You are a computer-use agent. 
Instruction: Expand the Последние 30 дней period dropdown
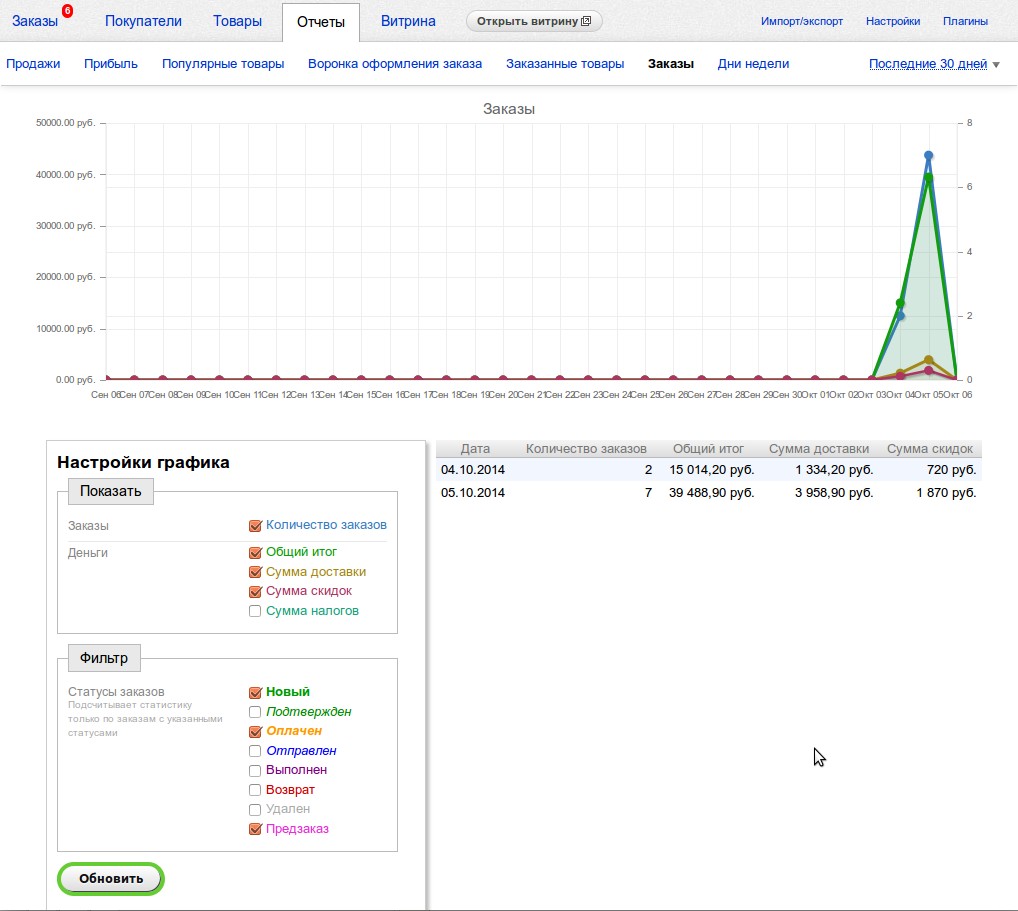(x=928, y=64)
